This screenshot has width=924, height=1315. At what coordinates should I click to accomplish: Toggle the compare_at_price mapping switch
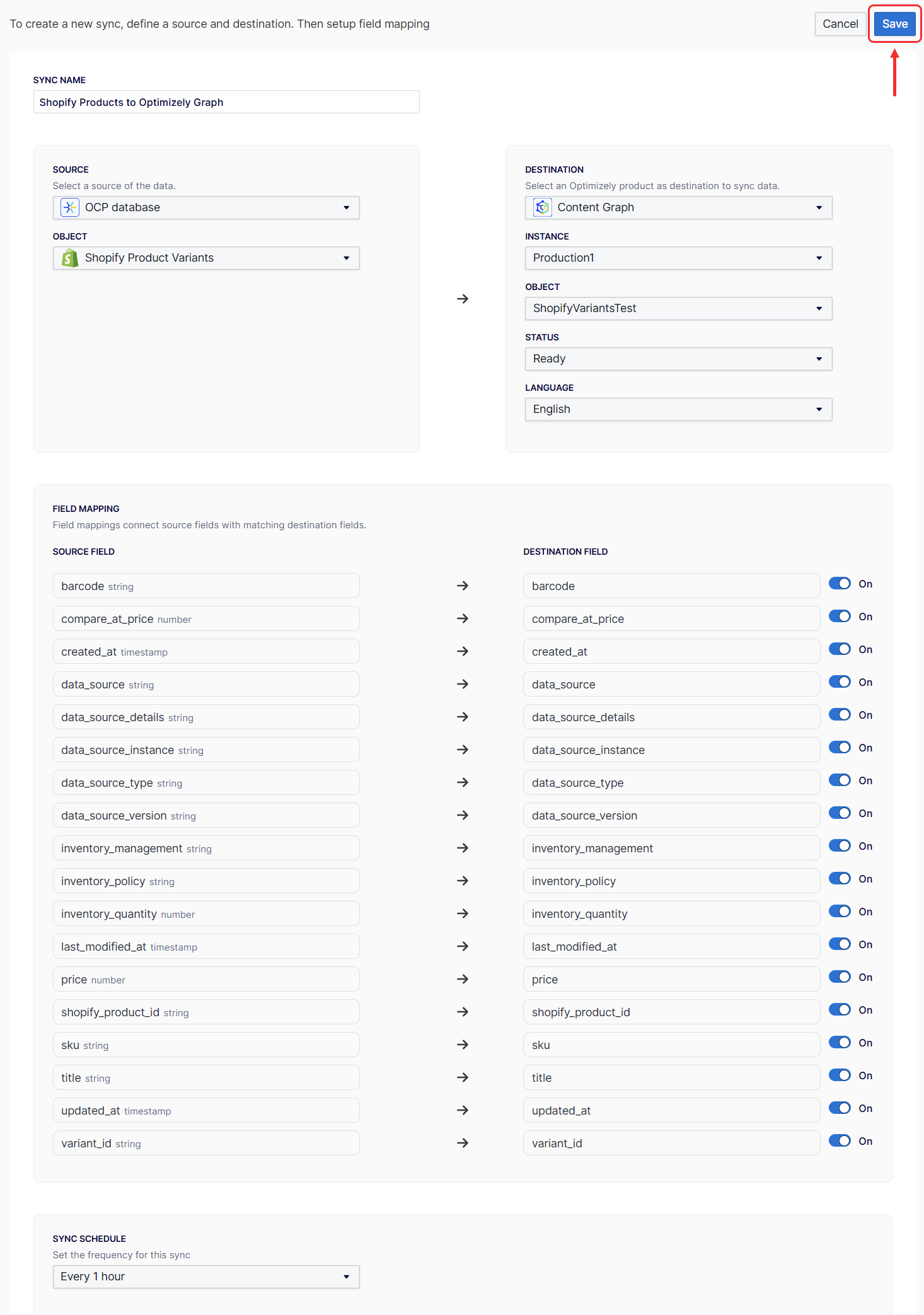tap(840, 617)
